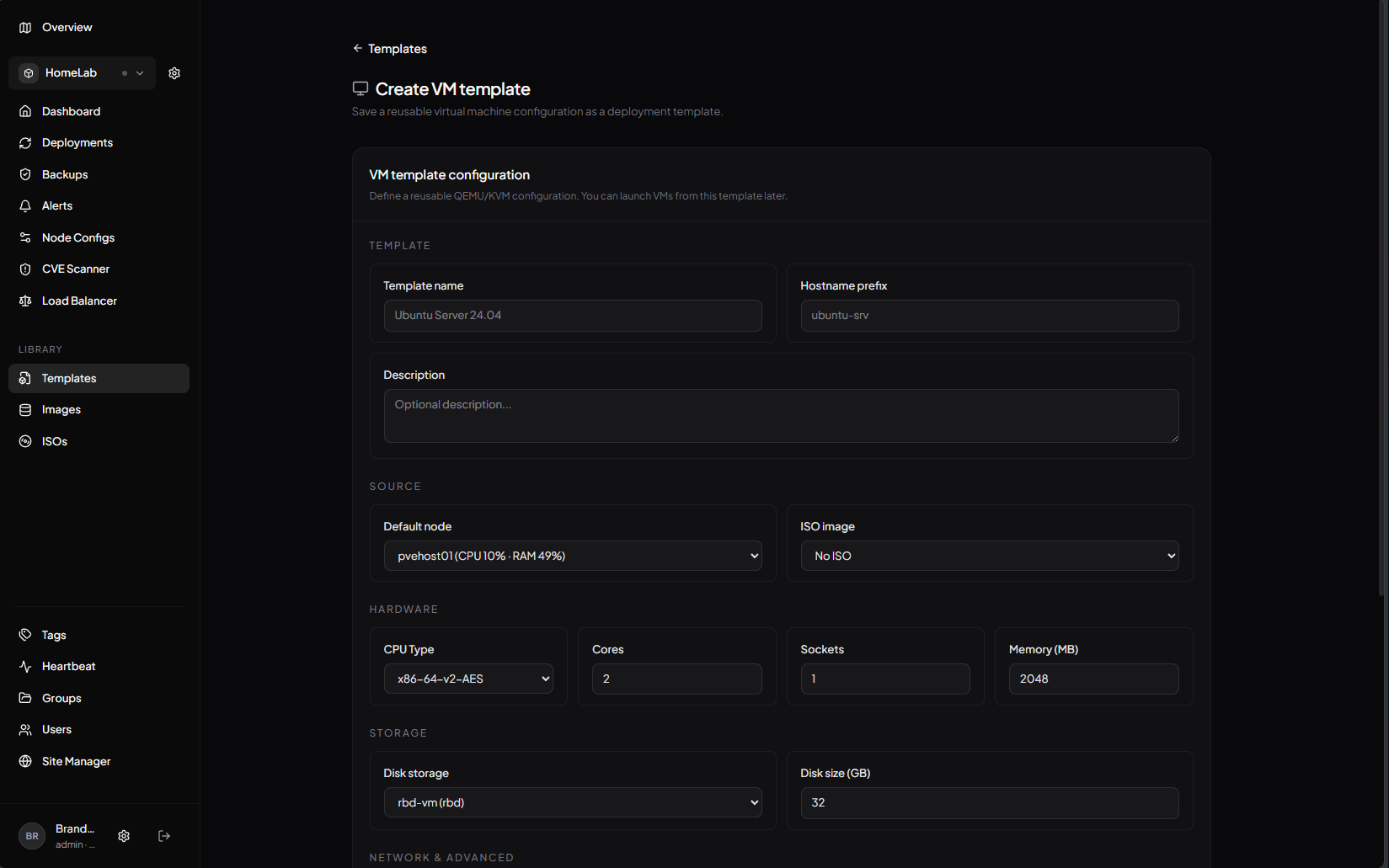Choose a CPU Type from dropdown
The image size is (1389, 868).
(x=468, y=679)
